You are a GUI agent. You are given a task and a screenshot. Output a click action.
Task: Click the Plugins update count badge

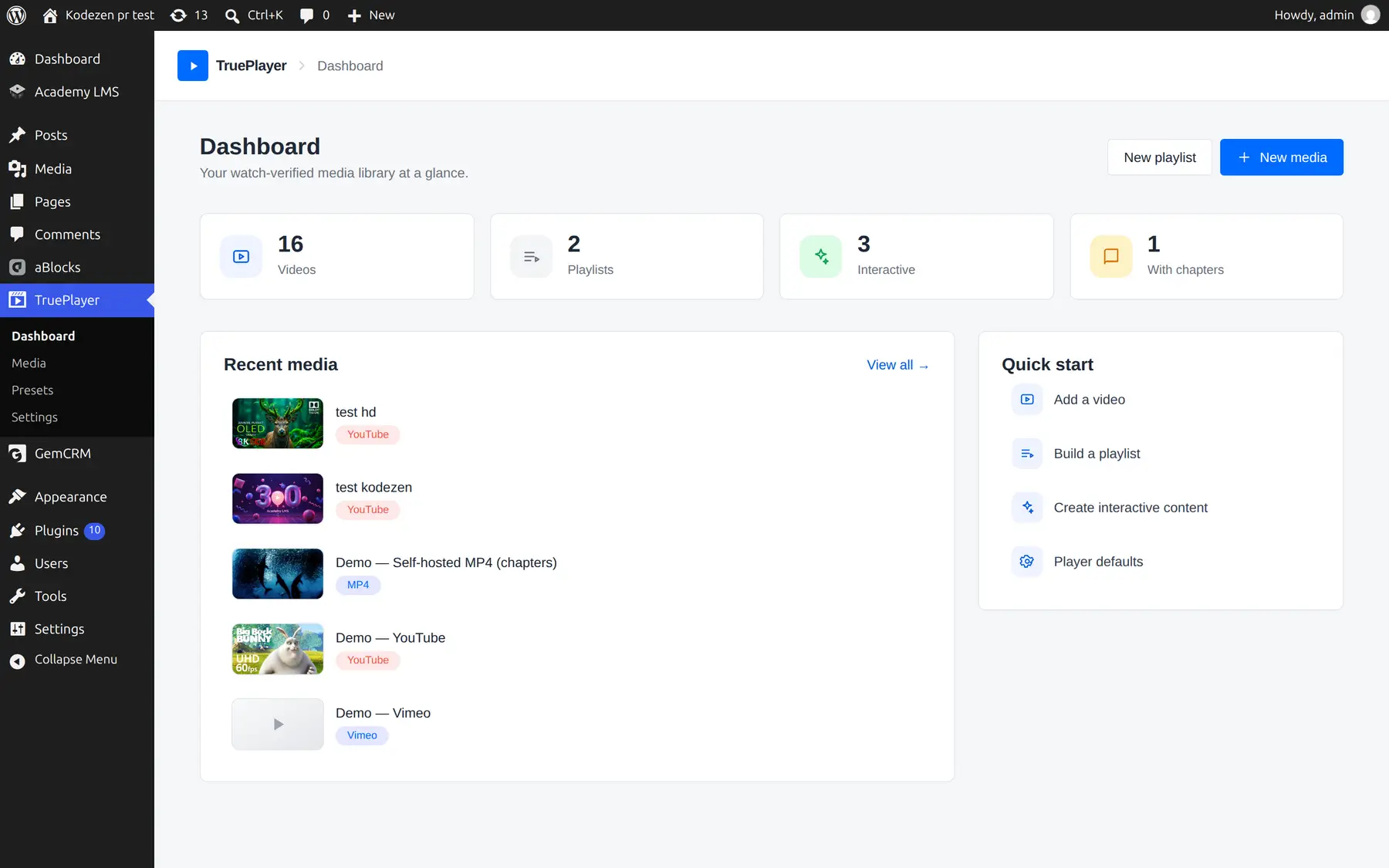click(x=94, y=531)
